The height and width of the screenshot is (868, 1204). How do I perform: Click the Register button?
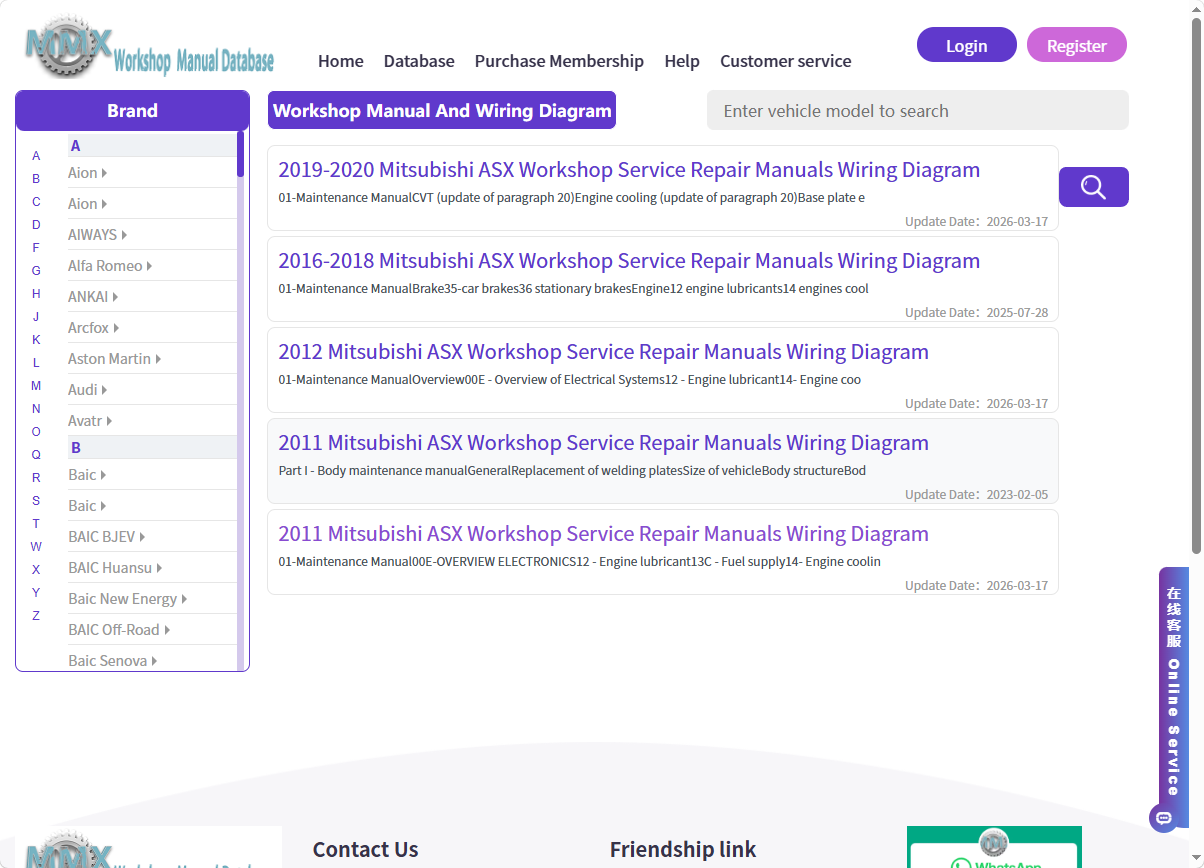(1077, 45)
